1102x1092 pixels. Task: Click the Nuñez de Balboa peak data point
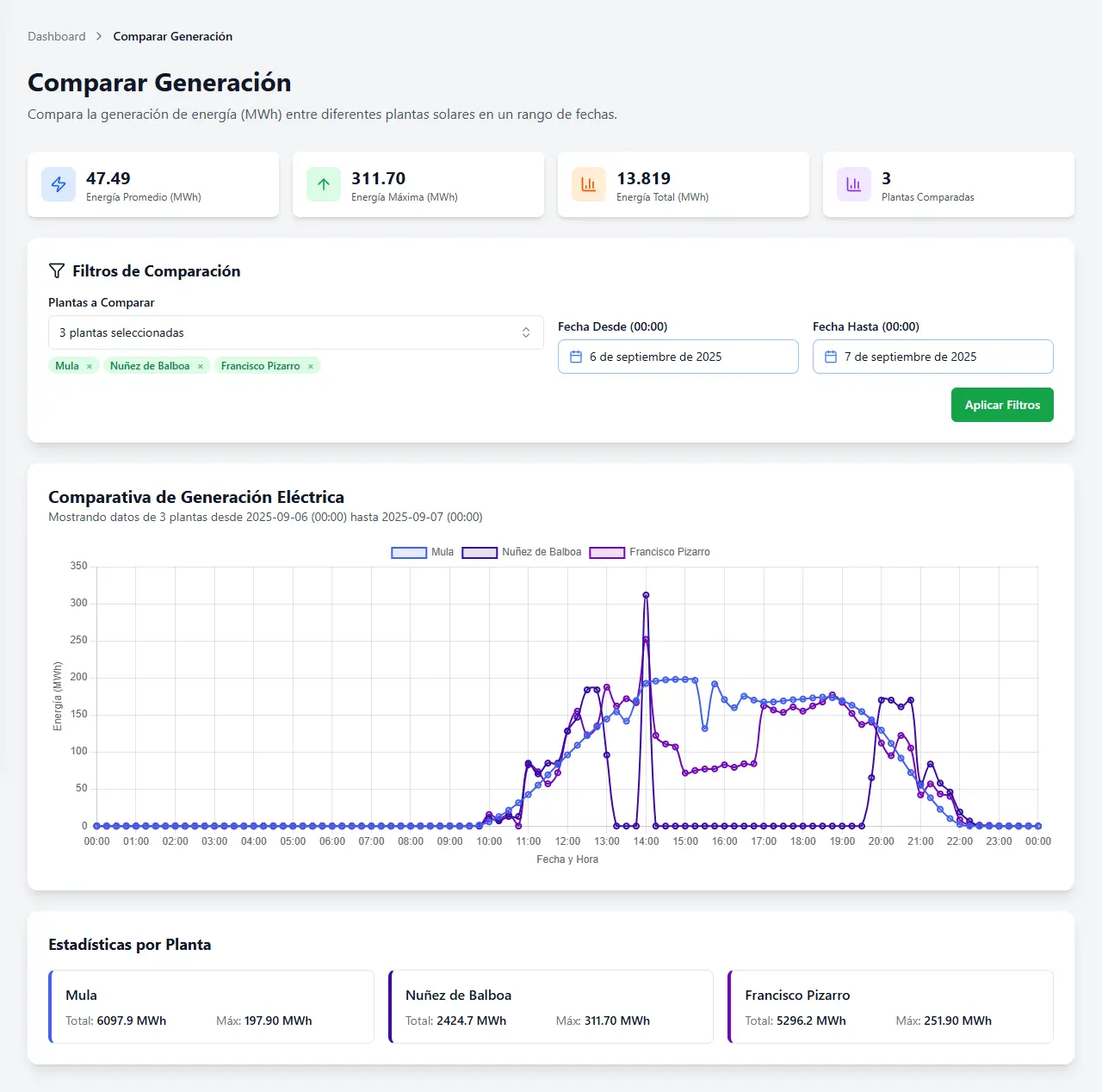click(646, 595)
